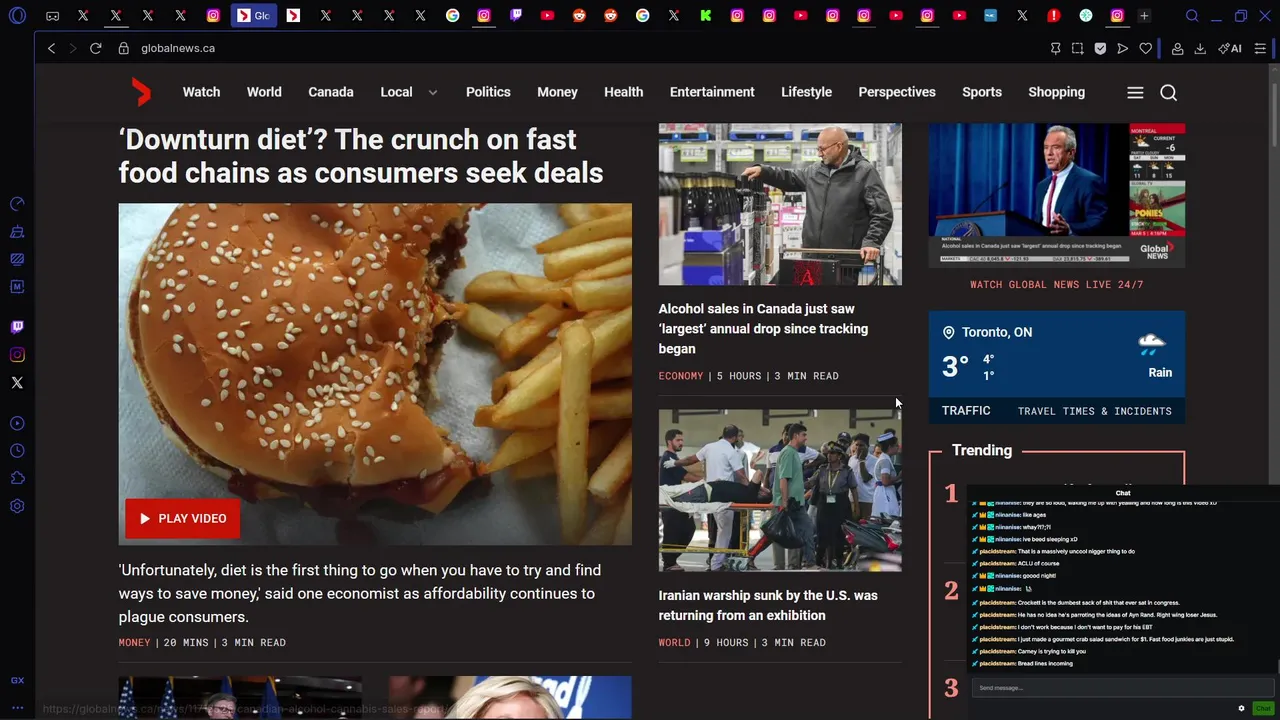Open the shopper with cart thumbnail
The image size is (1280, 720).
tap(780, 205)
